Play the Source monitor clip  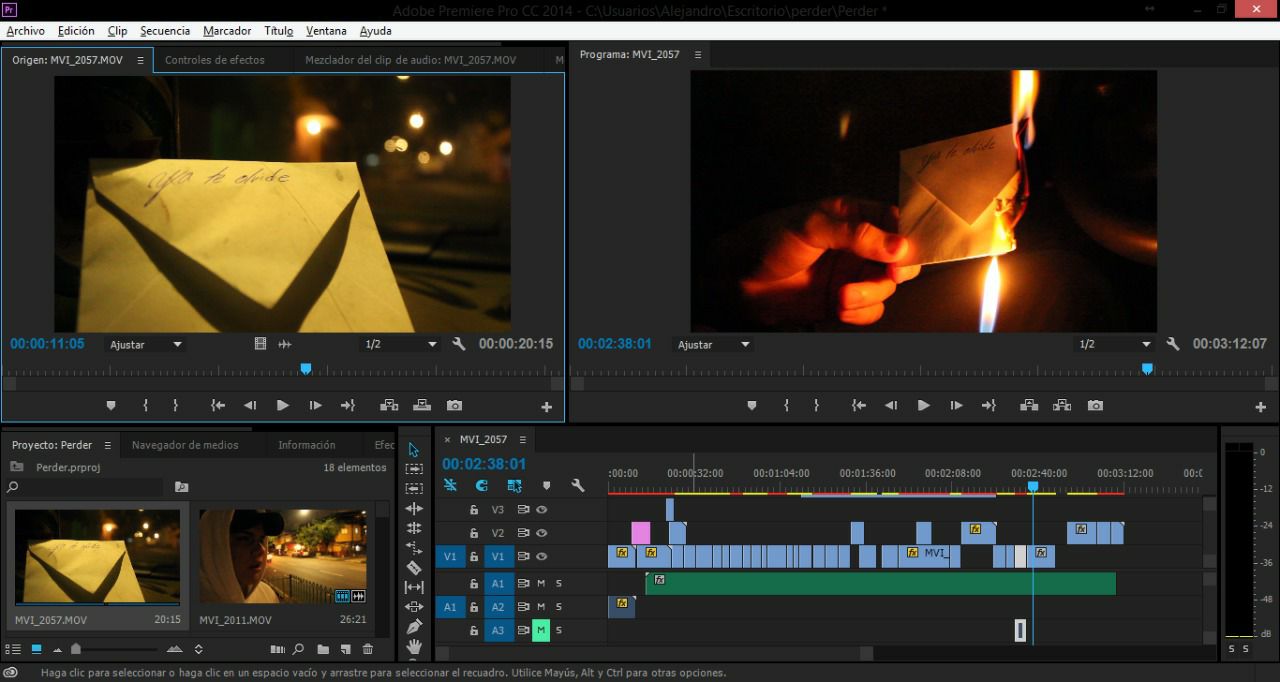[283, 405]
